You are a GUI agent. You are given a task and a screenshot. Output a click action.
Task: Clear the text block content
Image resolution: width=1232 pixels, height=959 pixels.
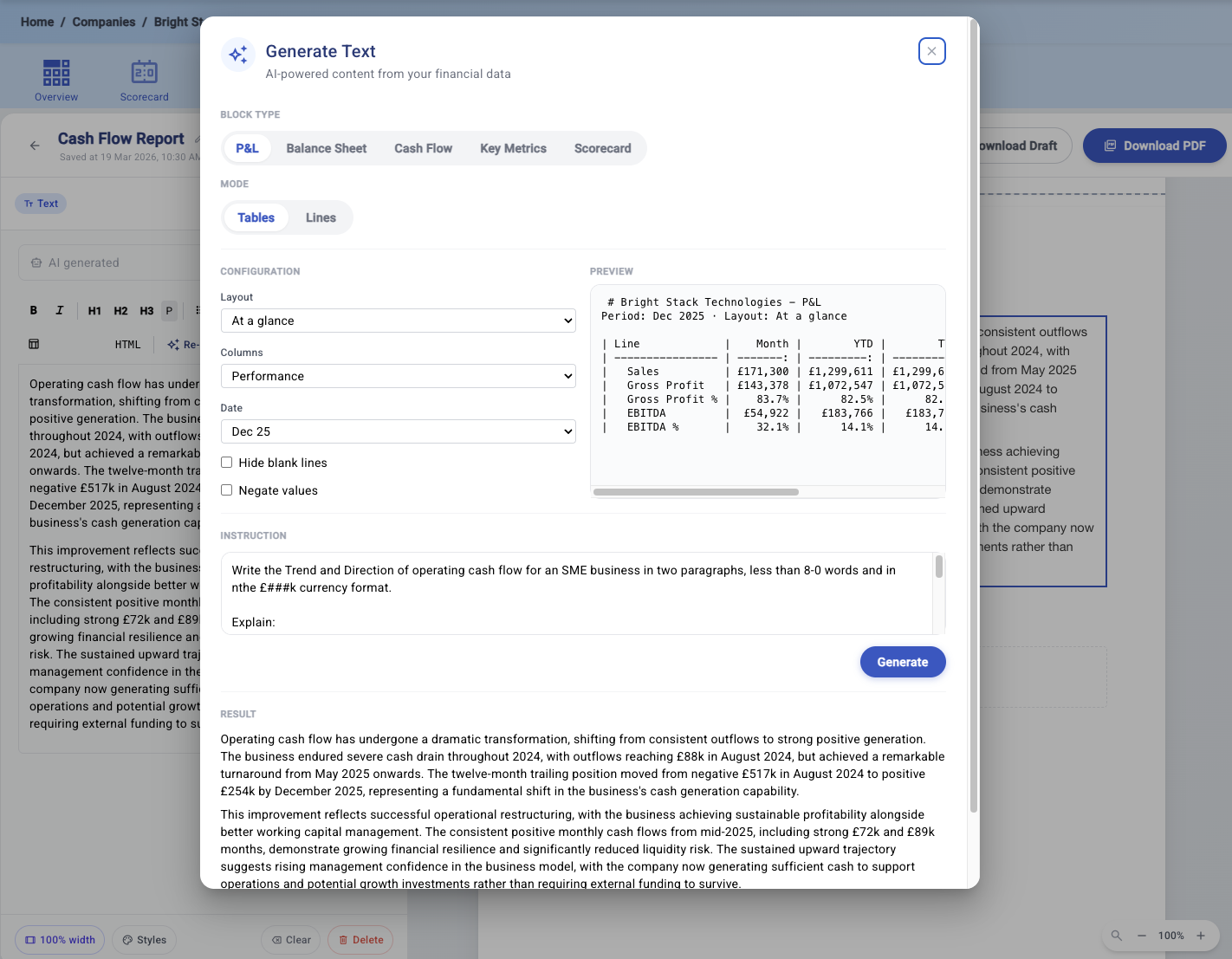click(291, 940)
